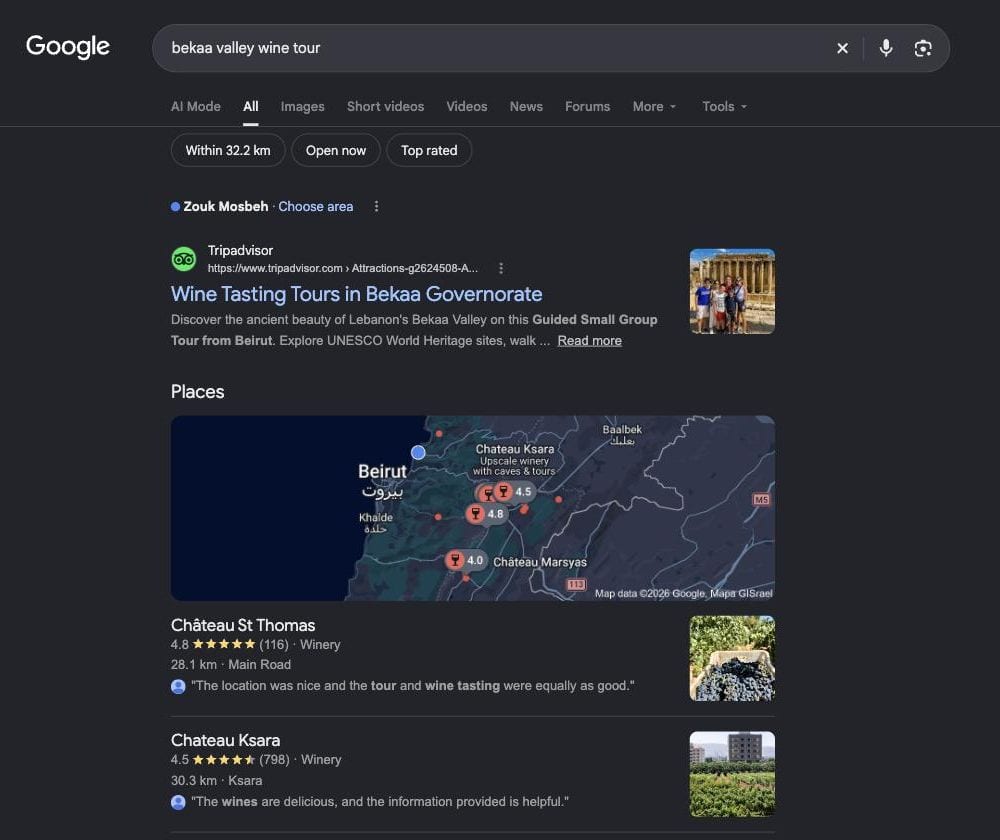Toggle the Open now filter chip
The width and height of the screenshot is (1000, 840).
point(335,151)
